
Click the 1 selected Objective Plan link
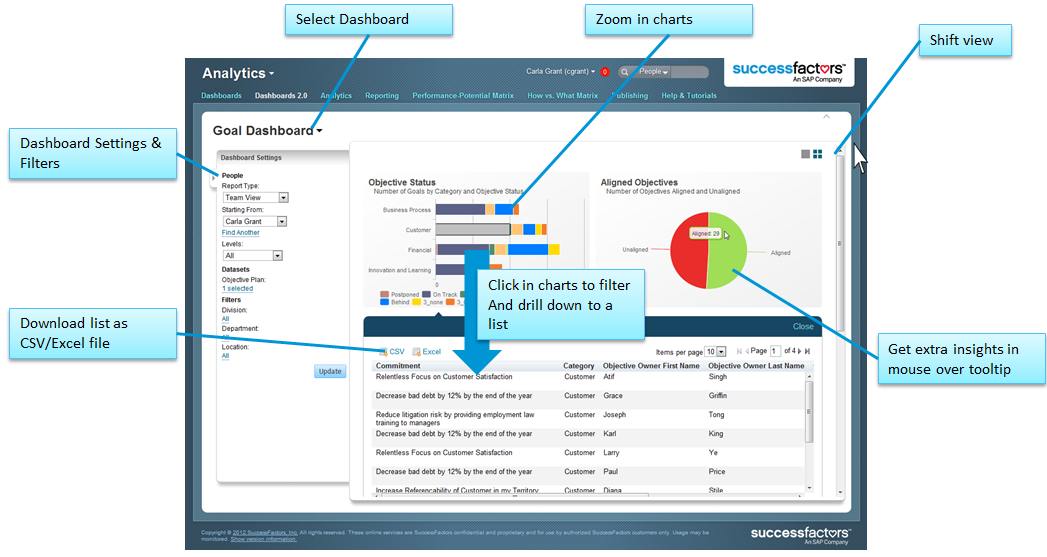(x=238, y=289)
